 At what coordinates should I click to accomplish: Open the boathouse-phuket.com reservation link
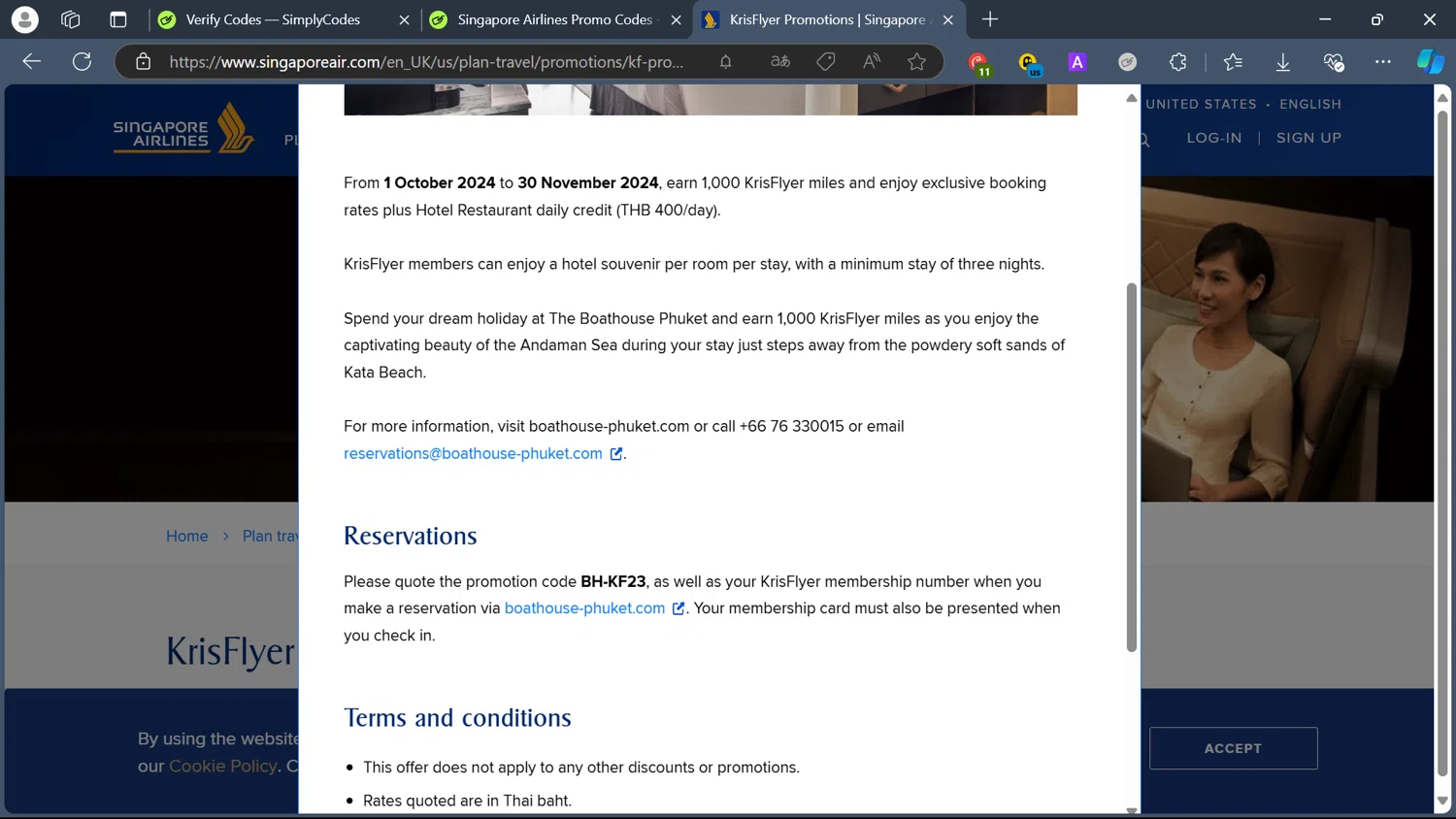[584, 608]
